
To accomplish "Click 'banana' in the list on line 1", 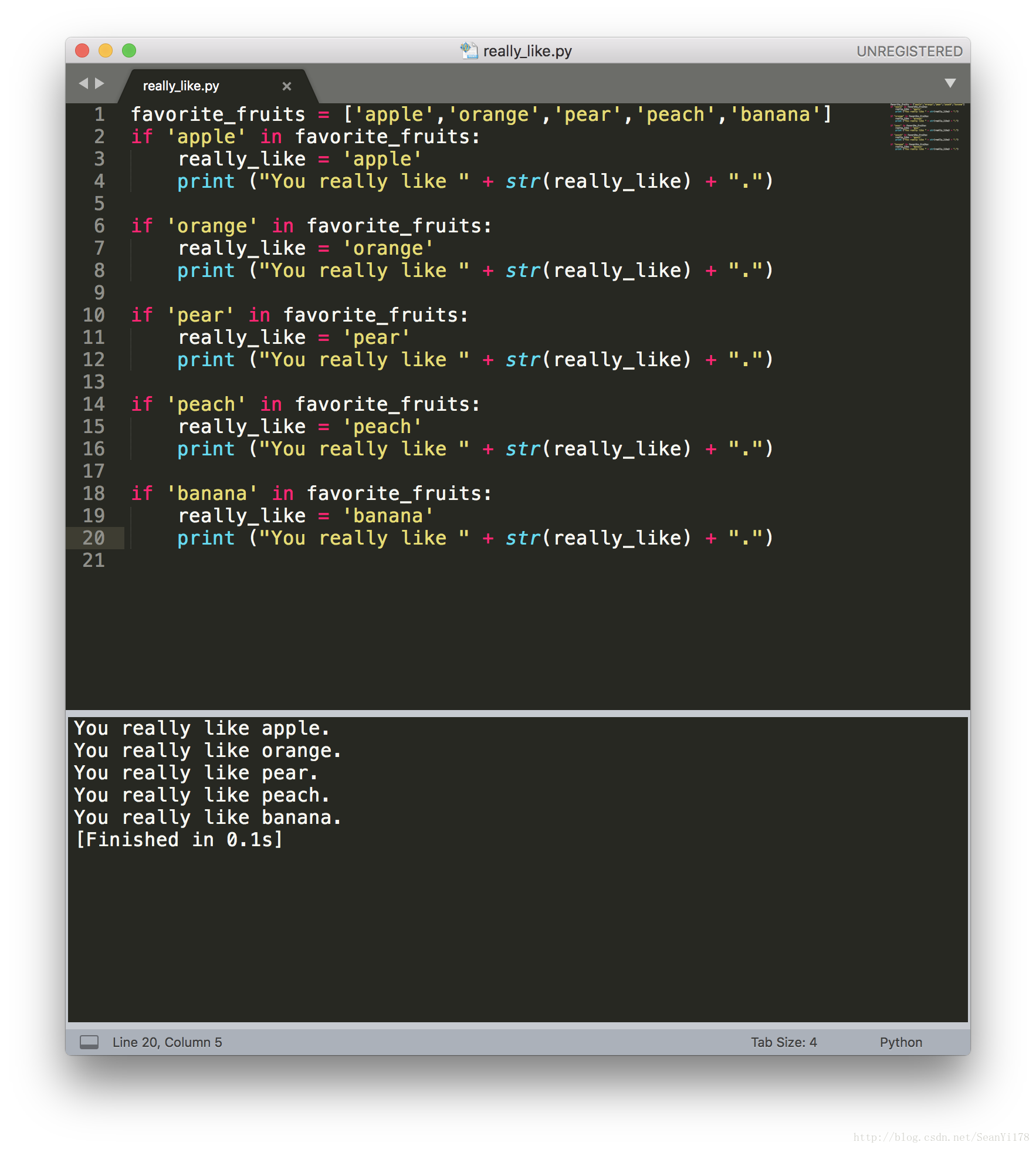I will point(775,114).
